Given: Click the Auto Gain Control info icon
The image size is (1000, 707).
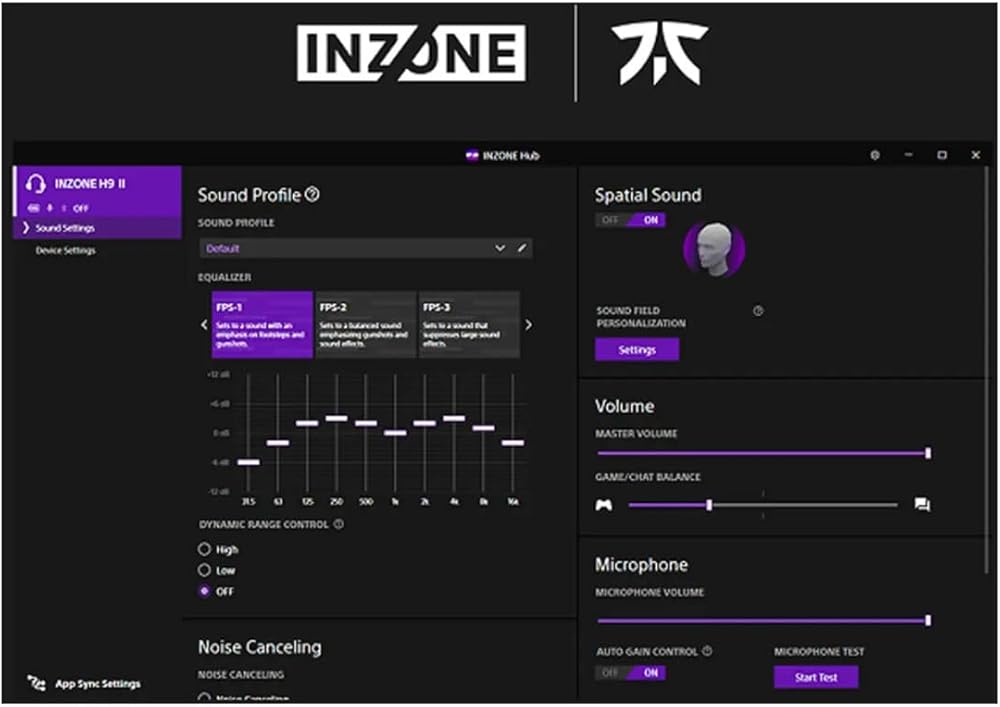Looking at the screenshot, I should tap(707, 651).
